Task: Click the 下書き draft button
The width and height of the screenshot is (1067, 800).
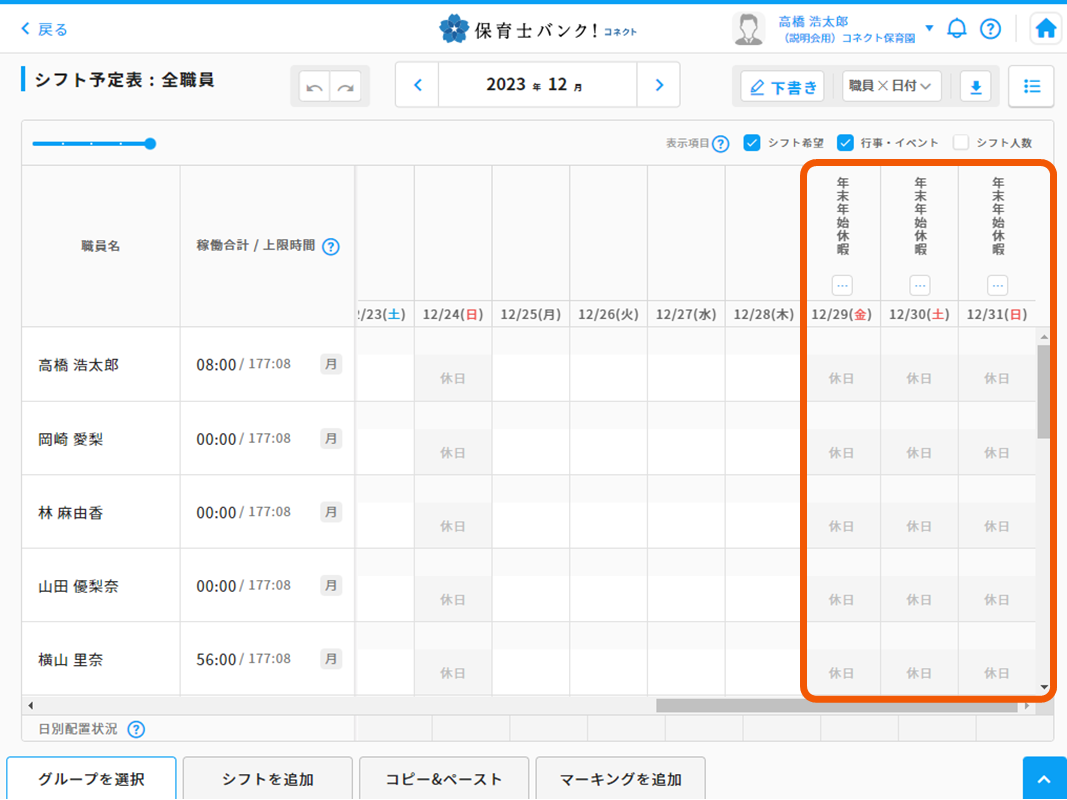Action: pyautogui.click(x=783, y=87)
